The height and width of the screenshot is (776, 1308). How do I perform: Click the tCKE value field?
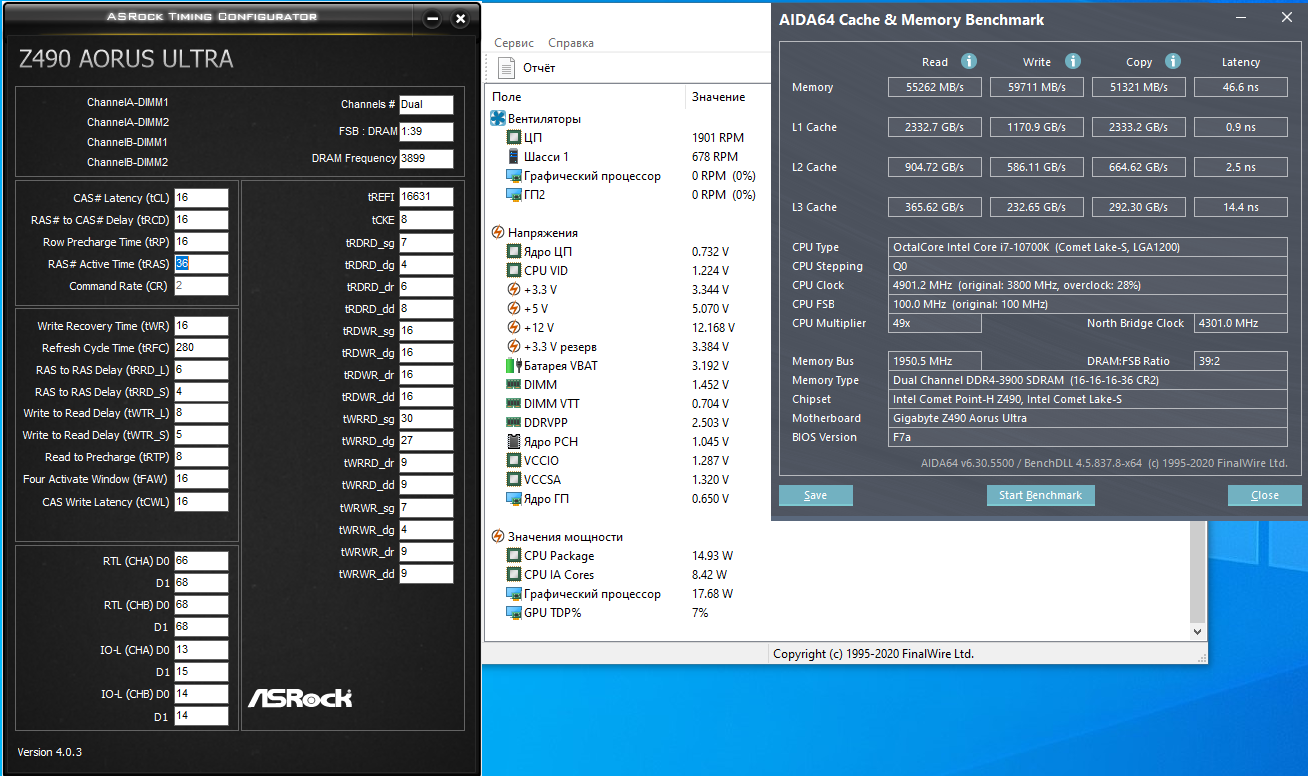click(x=426, y=220)
